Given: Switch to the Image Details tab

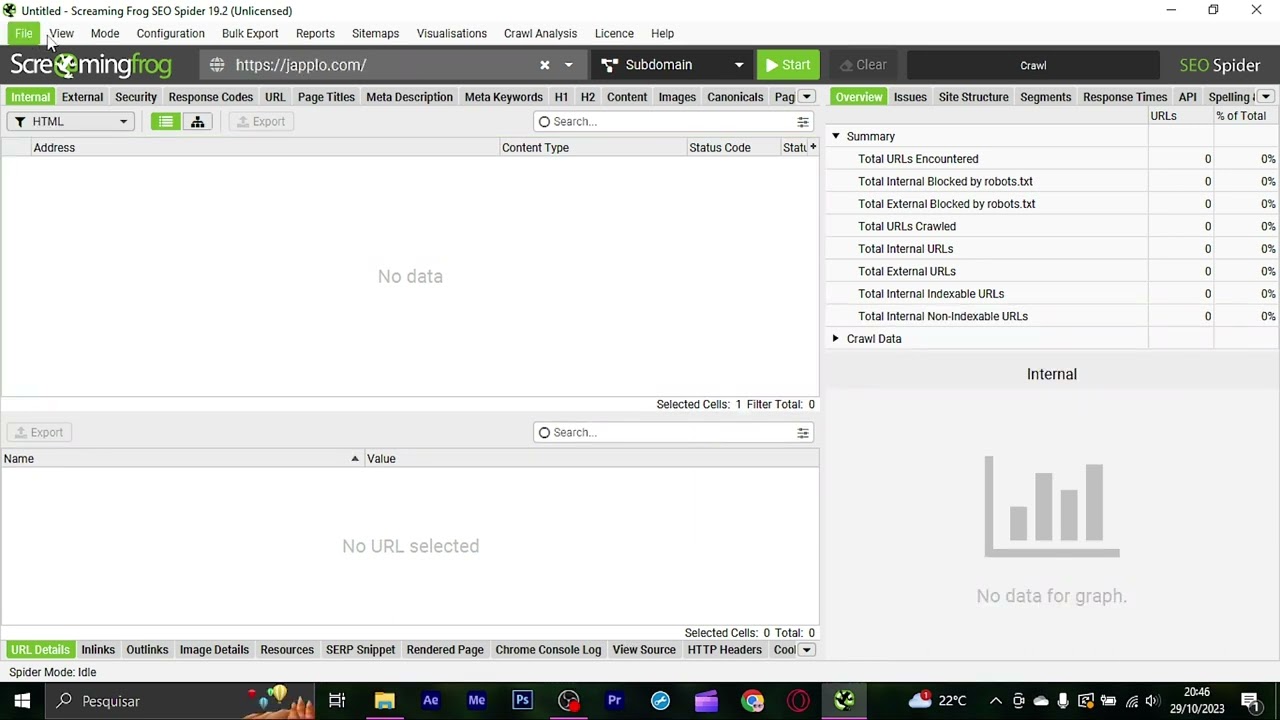Looking at the screenshot, I should tap(214, 650).
